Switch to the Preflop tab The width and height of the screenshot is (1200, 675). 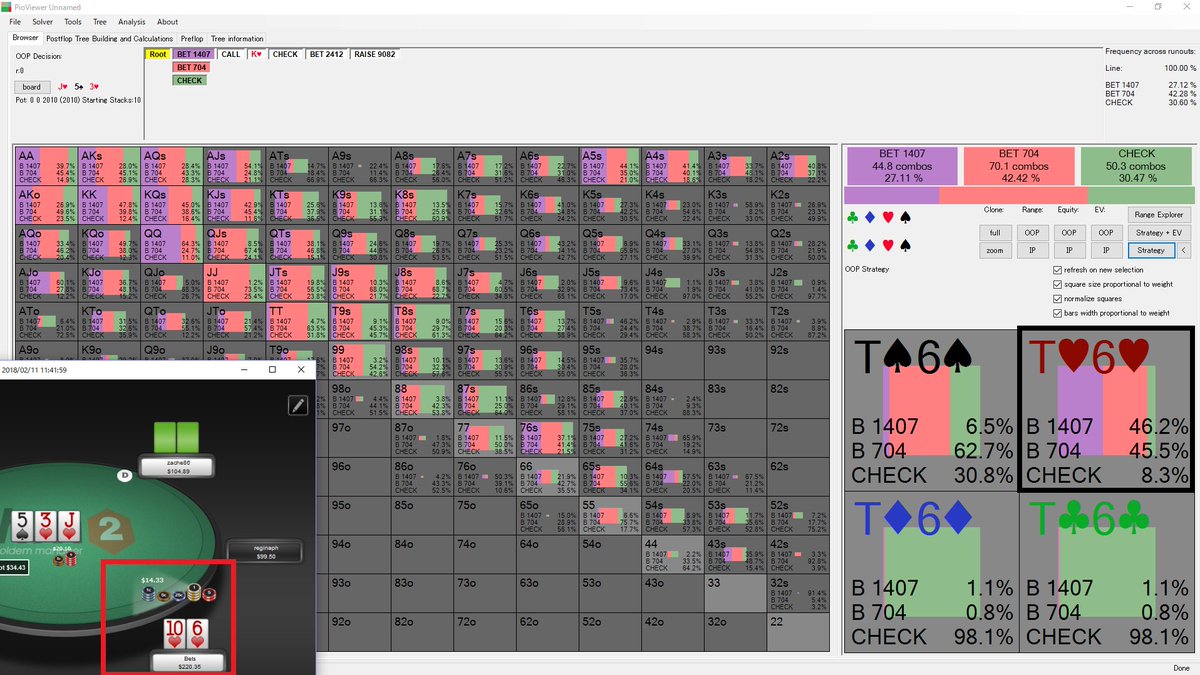tap(192, 38)
